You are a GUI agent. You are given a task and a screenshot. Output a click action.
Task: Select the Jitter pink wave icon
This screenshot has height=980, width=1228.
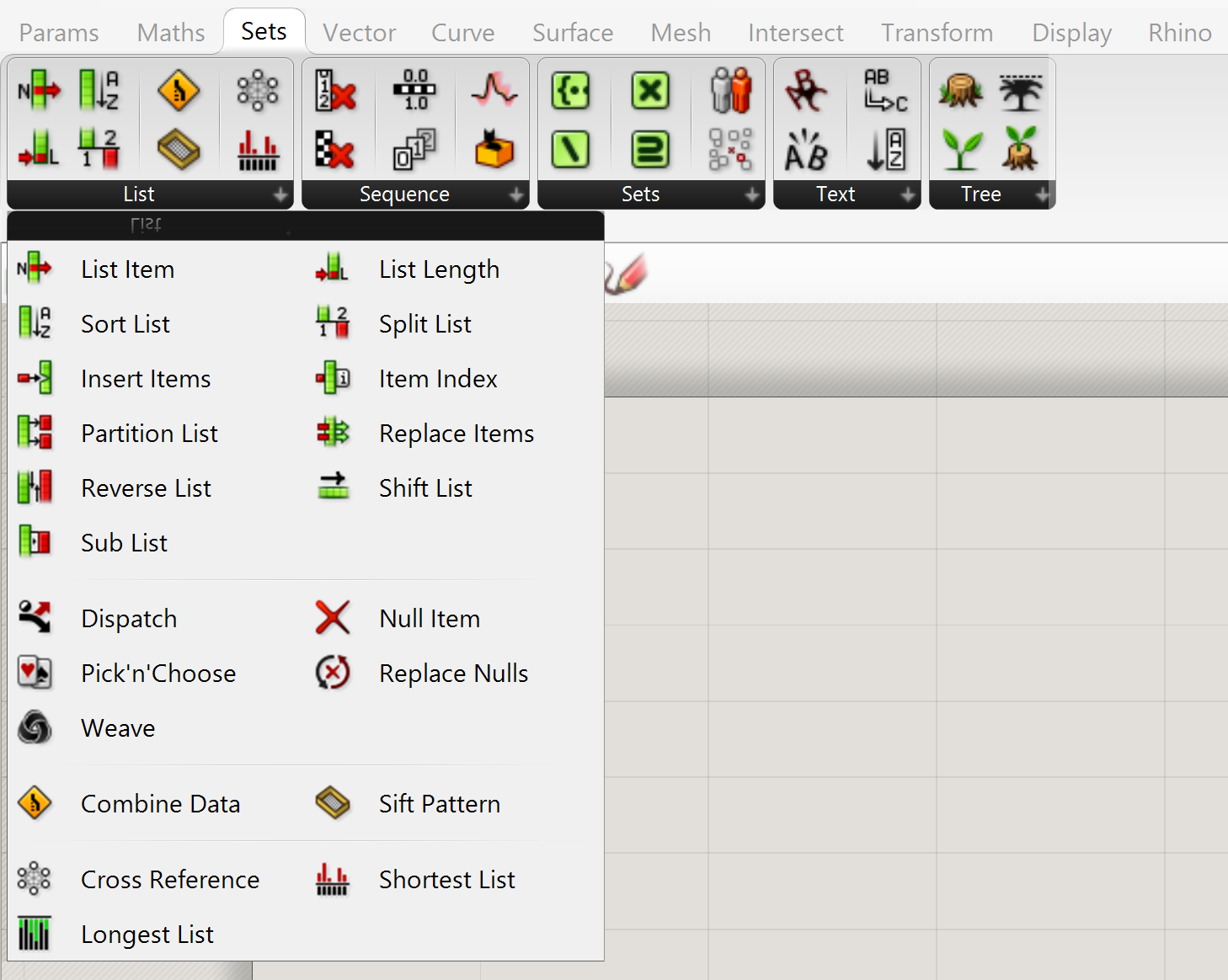pyautogui.click(x=494, y=90)
